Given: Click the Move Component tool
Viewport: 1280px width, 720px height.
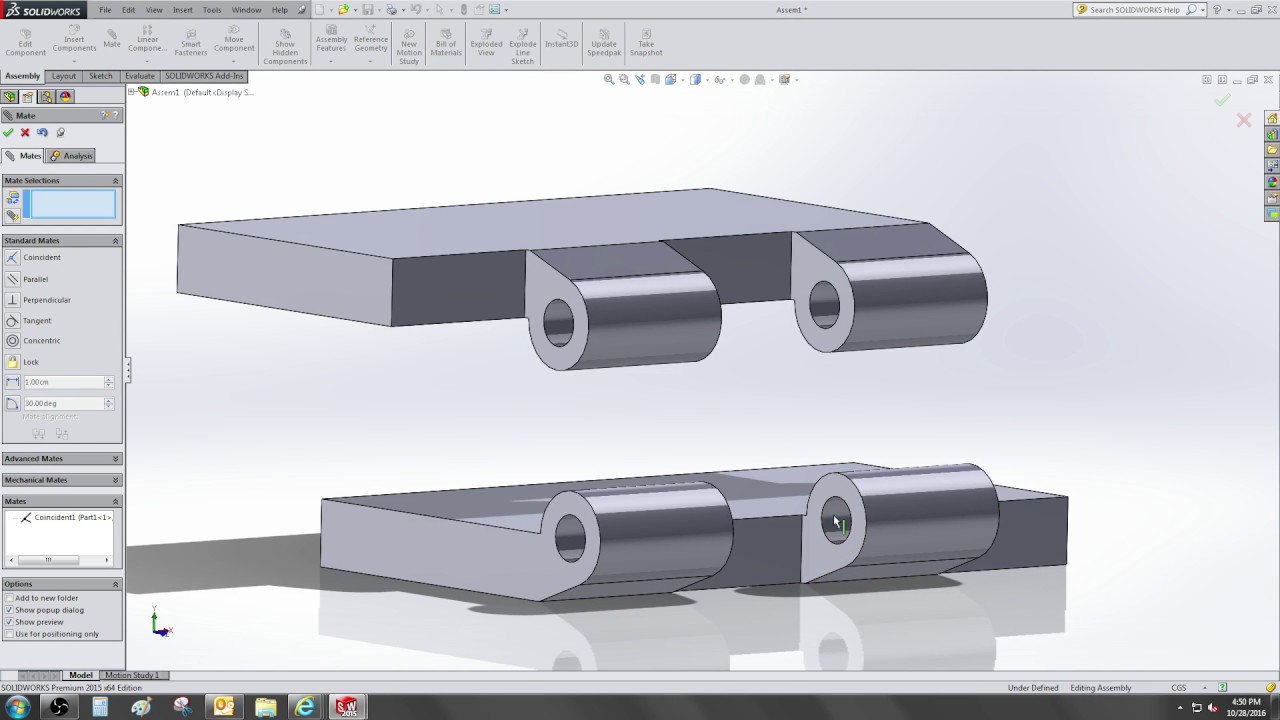Looking at the screenshot, I should [x=234, y=40].
